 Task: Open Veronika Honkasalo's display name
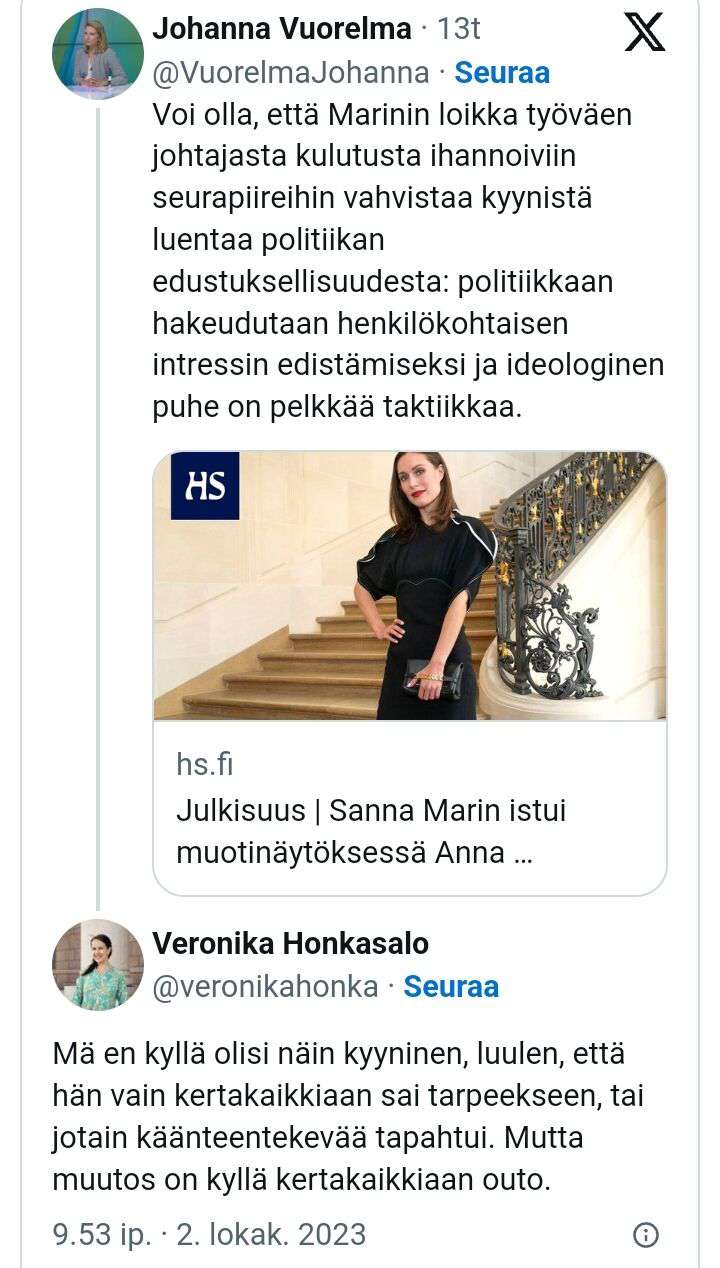(x=290, y=943)
